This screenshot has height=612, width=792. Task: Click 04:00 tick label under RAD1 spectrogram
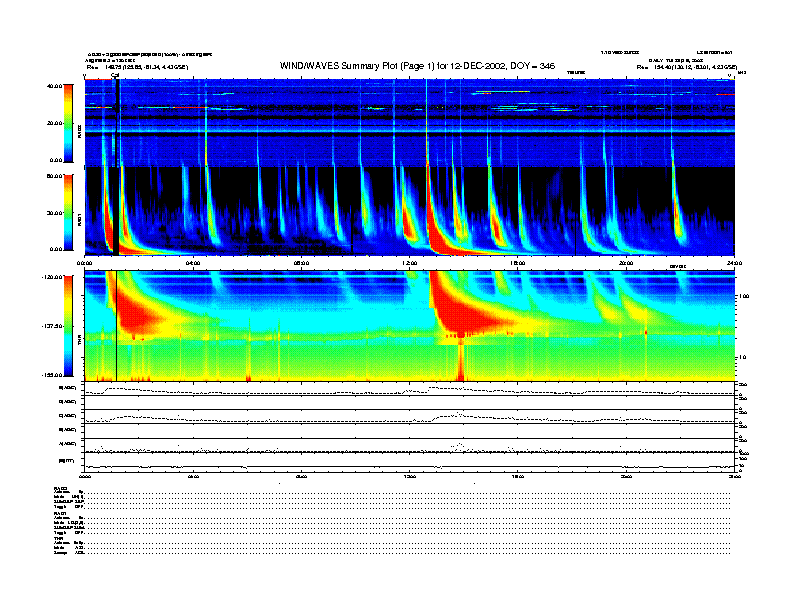pos(193,263)
